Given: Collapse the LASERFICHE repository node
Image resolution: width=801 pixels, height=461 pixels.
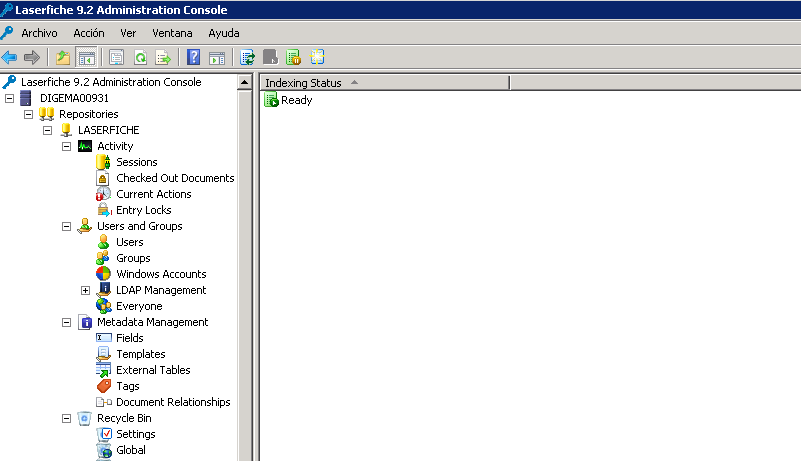Looking at the screenshot, I should (48, 130).
